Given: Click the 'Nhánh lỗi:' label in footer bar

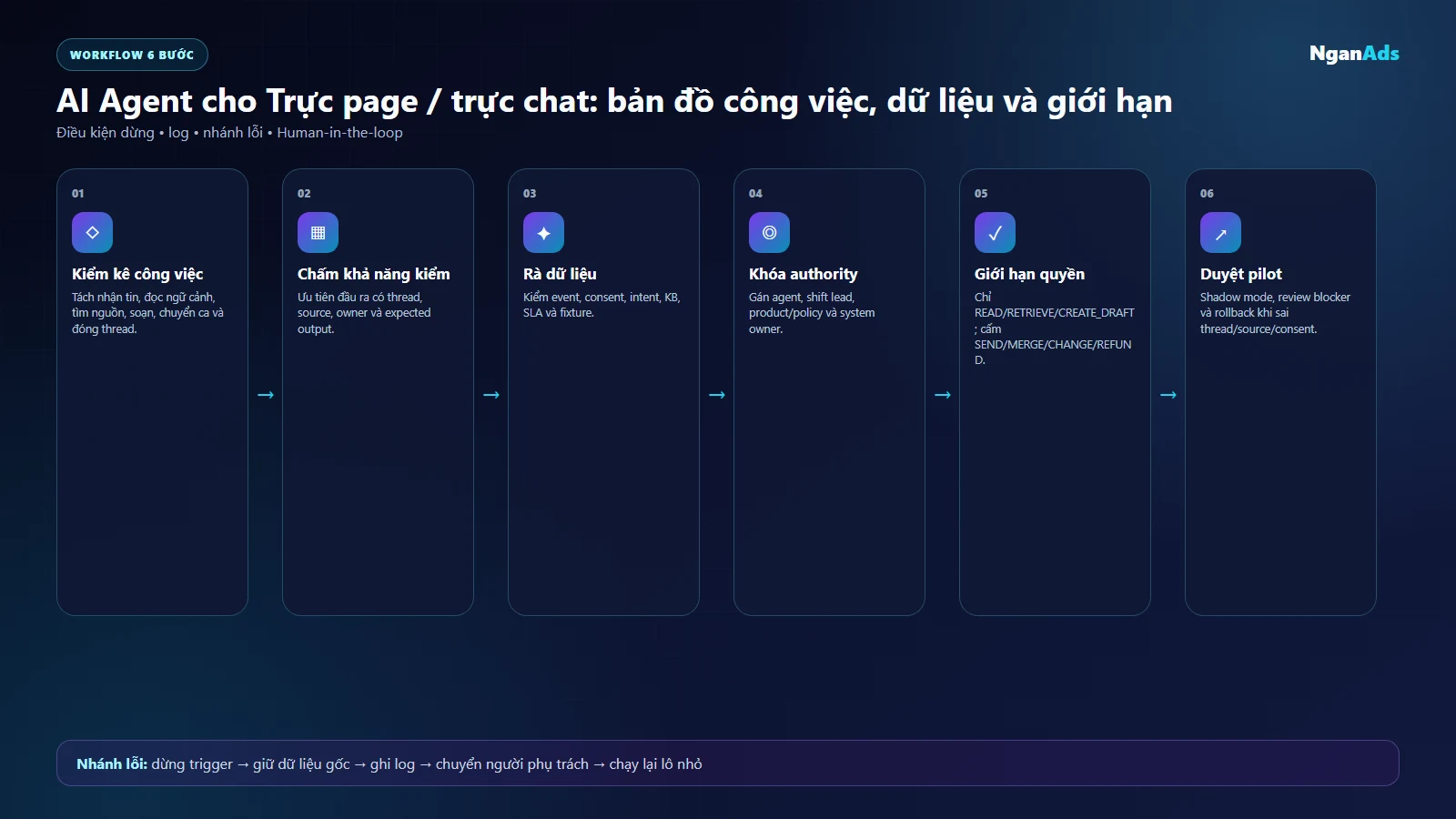Looking at the screenshot, I should (x=112, y=764).
